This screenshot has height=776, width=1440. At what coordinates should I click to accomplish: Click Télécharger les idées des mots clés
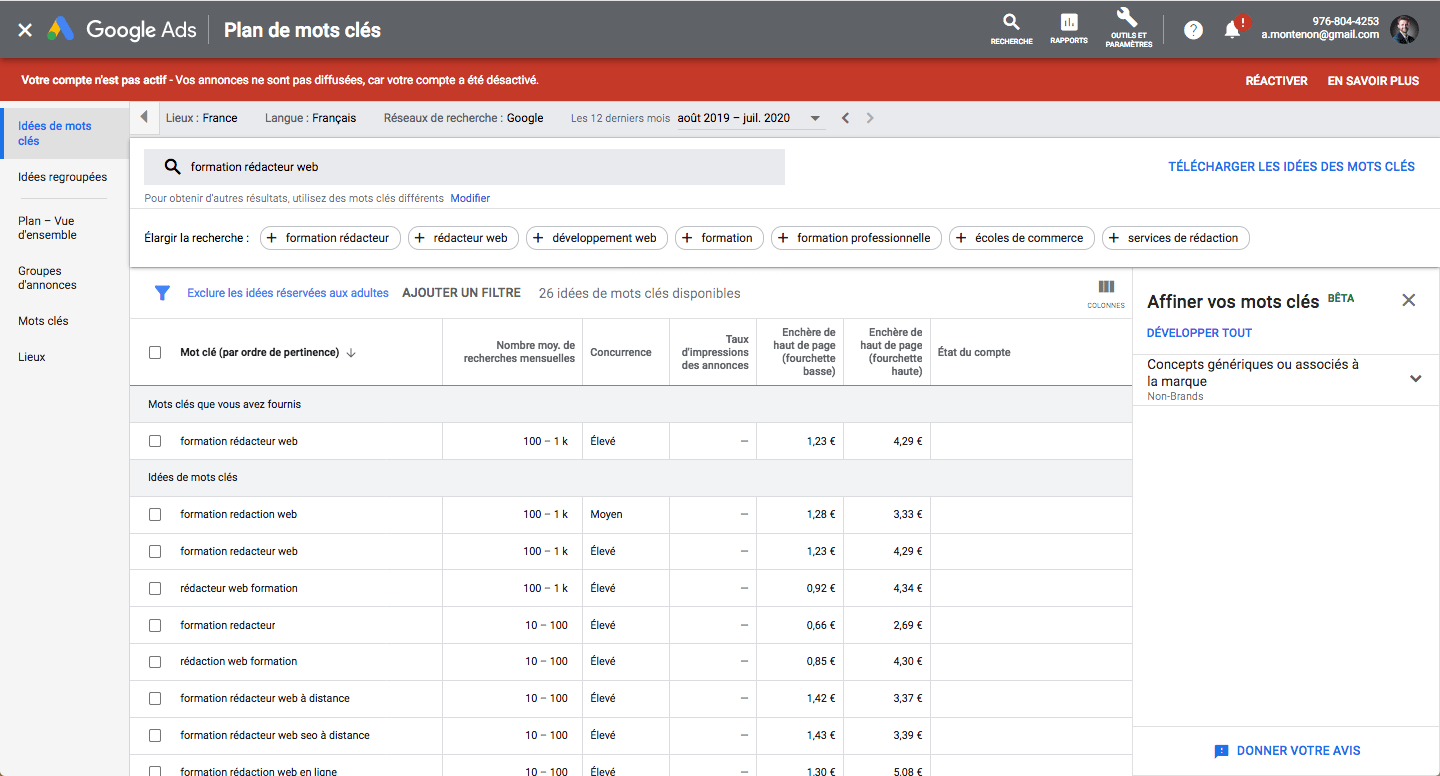(1292, 167)
